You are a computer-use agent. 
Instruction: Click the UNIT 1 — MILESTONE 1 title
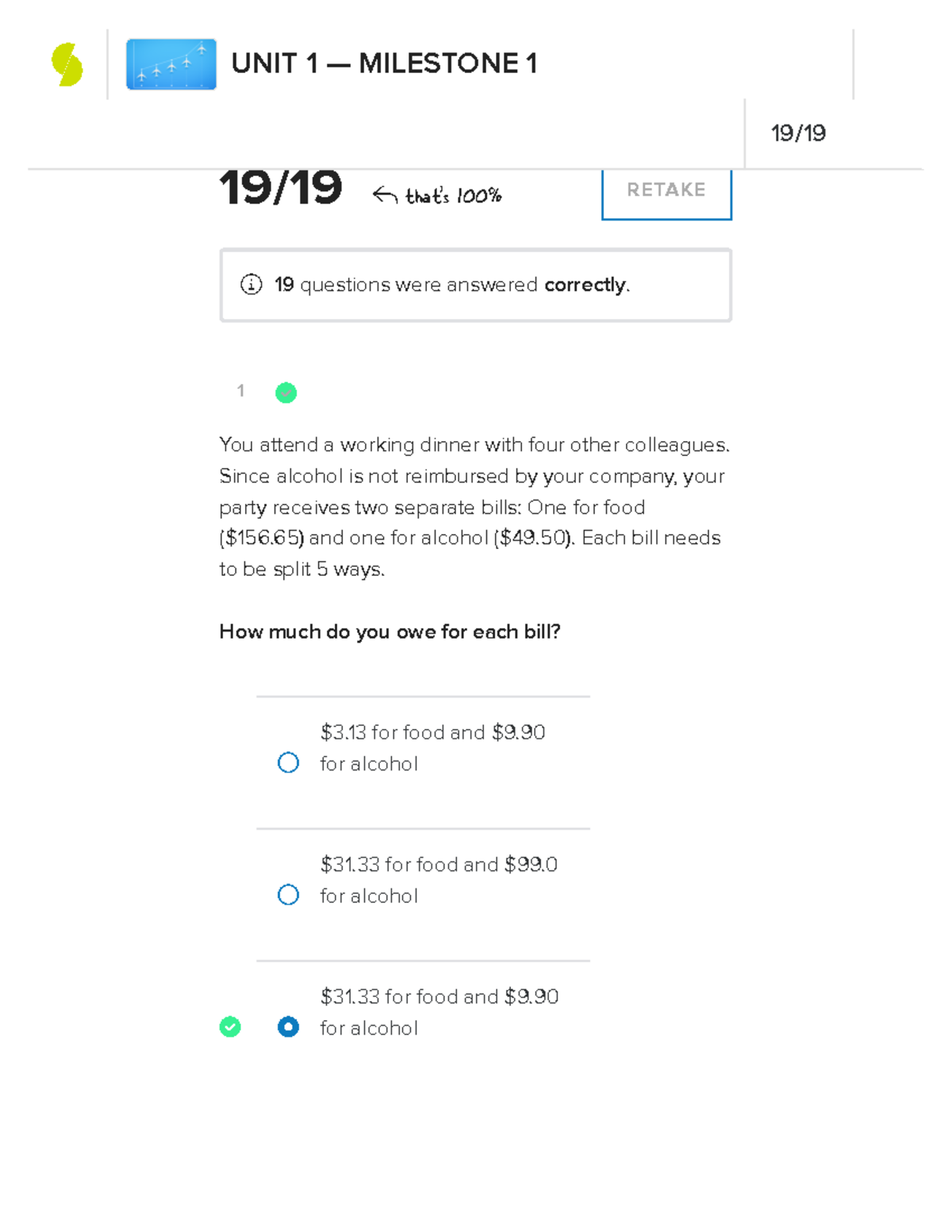[384, 63]
